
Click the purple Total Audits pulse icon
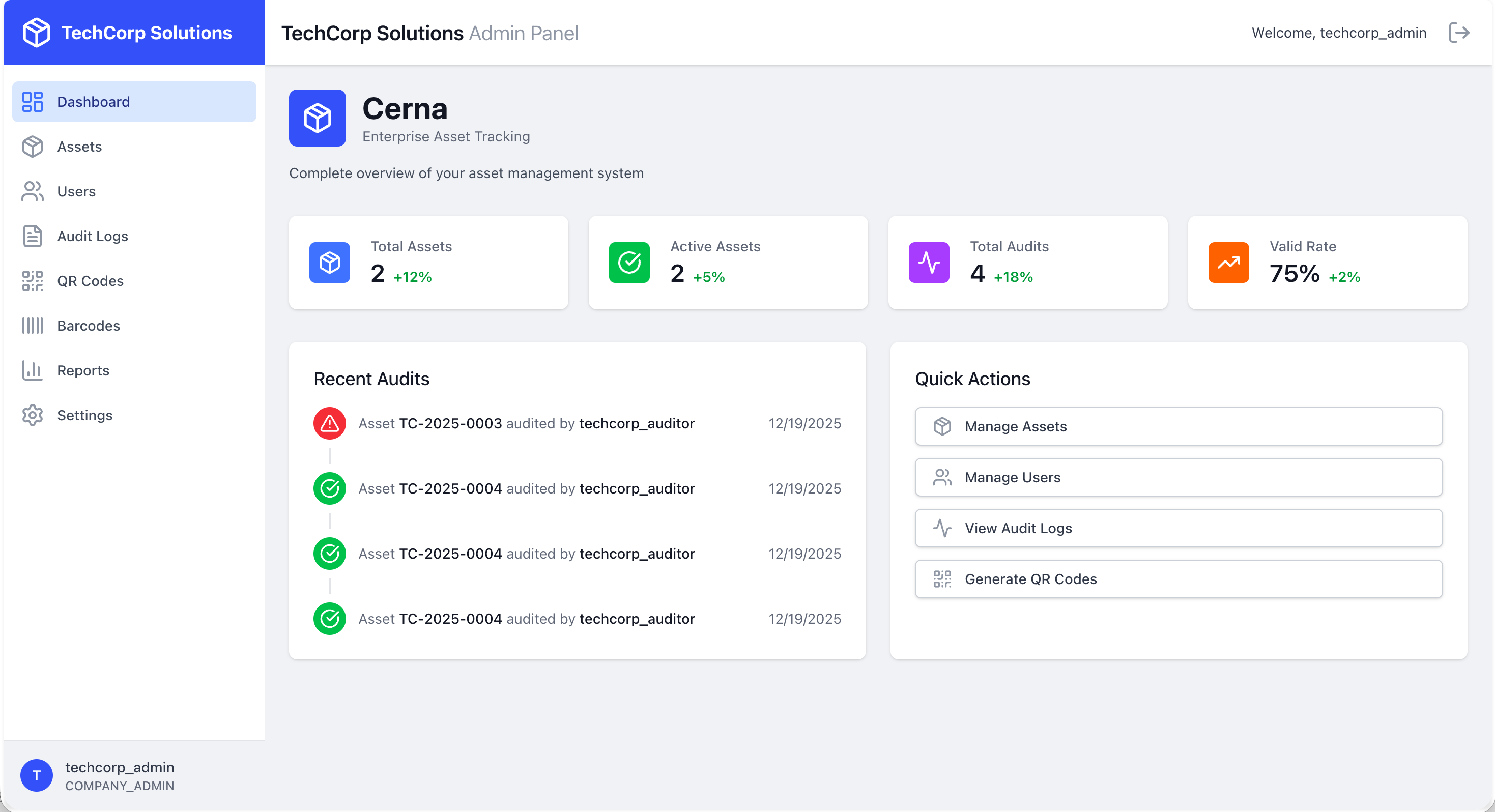tap(929, 263)
